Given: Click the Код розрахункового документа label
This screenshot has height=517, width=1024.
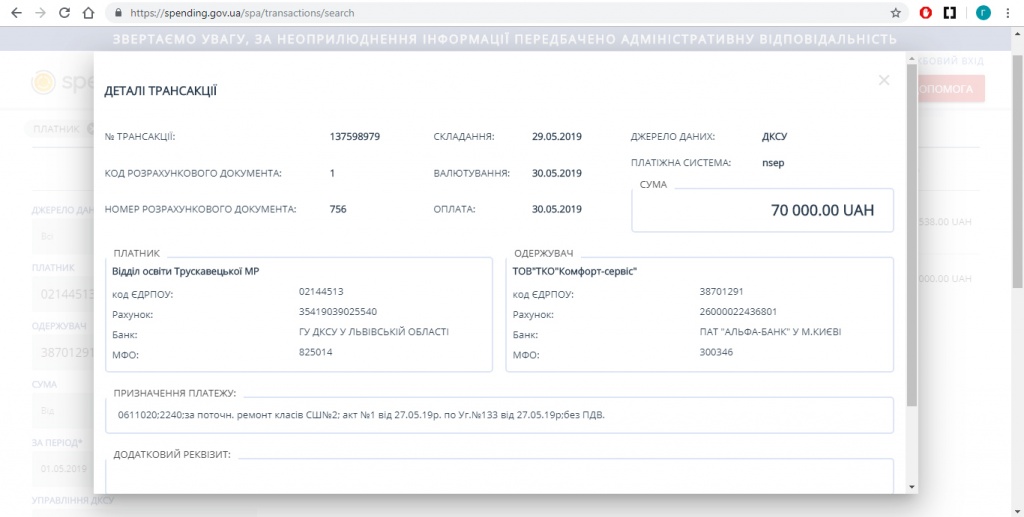Looking at the screenshot, I should point(193,174).
